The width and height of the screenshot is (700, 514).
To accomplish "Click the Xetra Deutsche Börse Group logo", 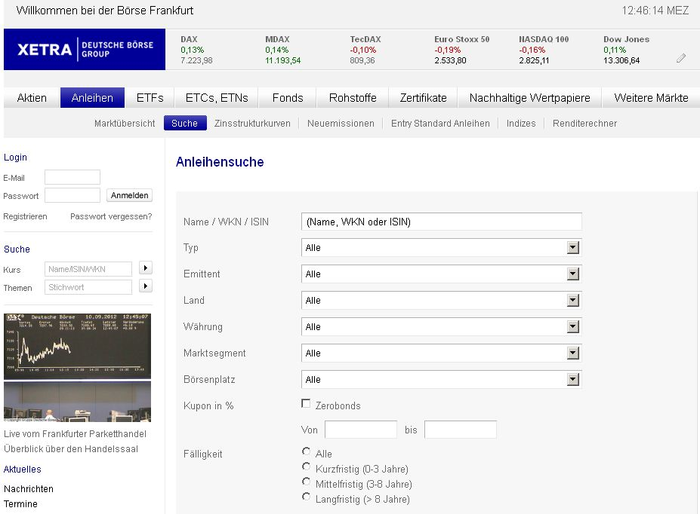I will pos(84,49).
